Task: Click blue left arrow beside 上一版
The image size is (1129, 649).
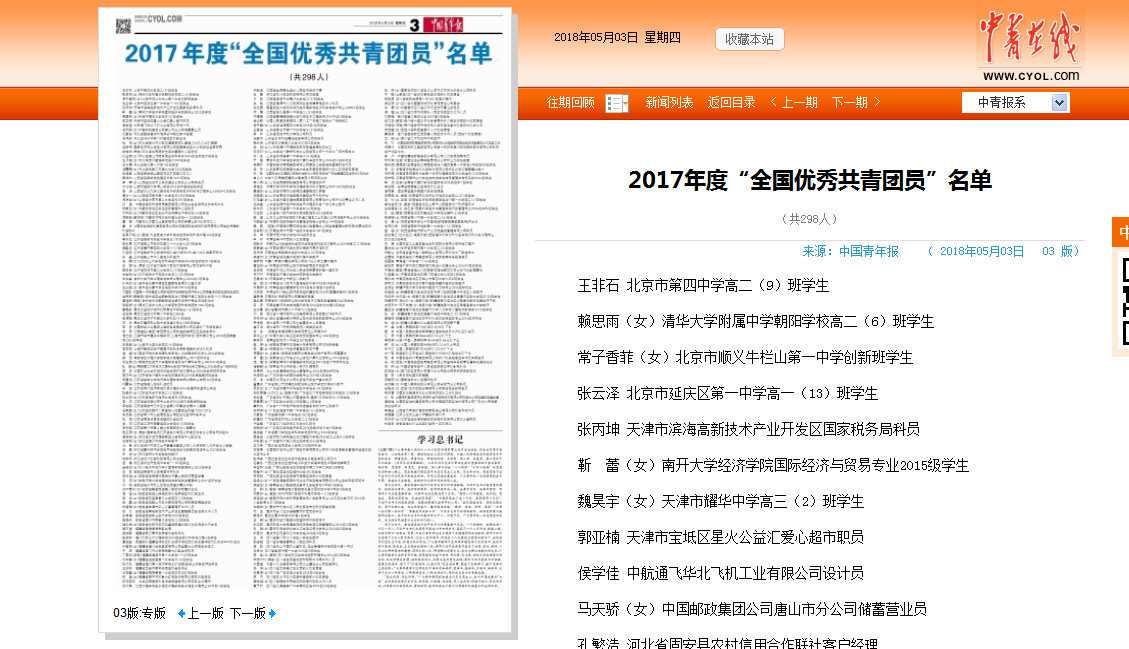Action: [x=181, y=613]
